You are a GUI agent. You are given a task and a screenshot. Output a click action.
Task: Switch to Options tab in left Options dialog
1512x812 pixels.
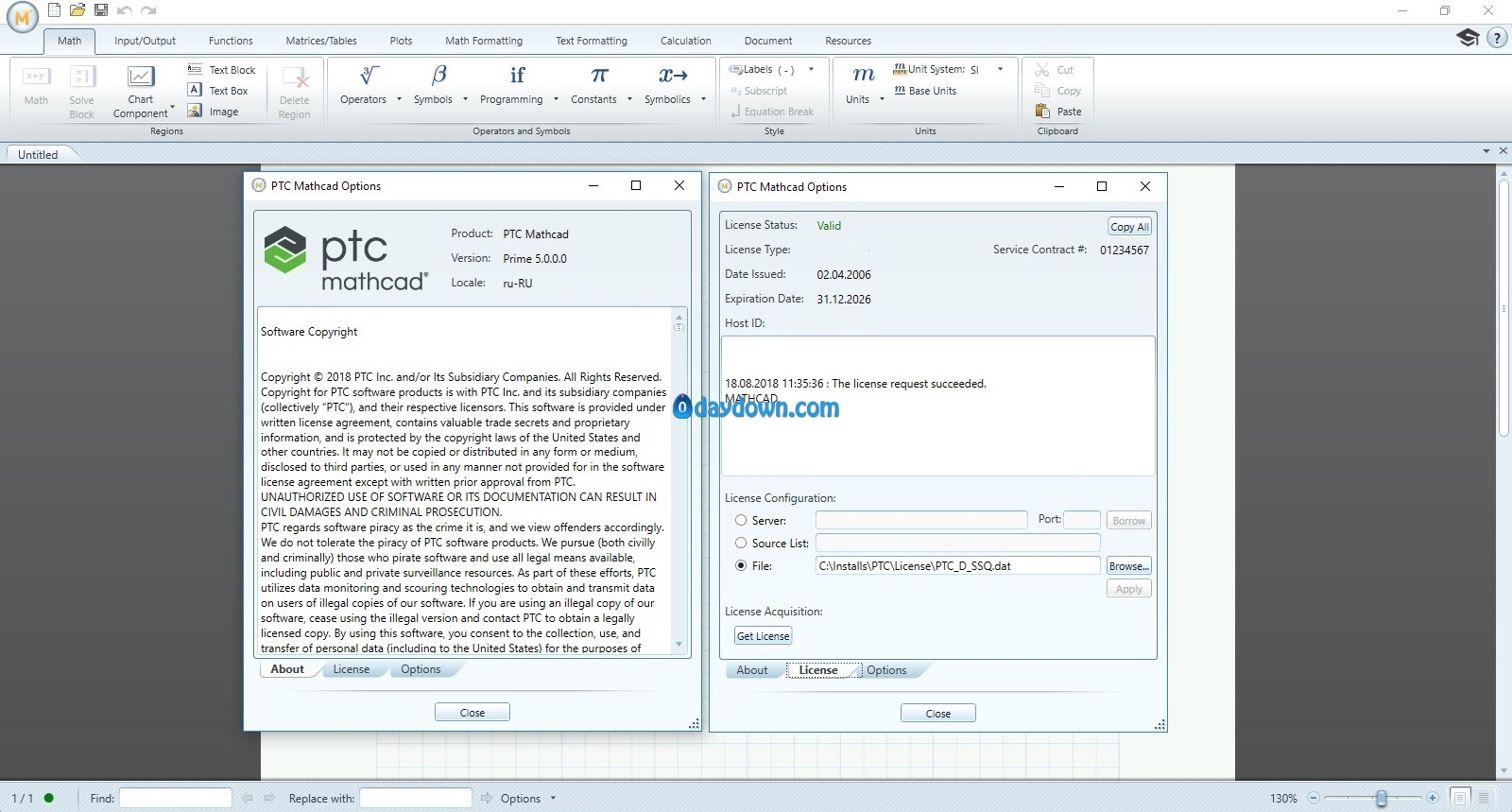coord(421,669)
